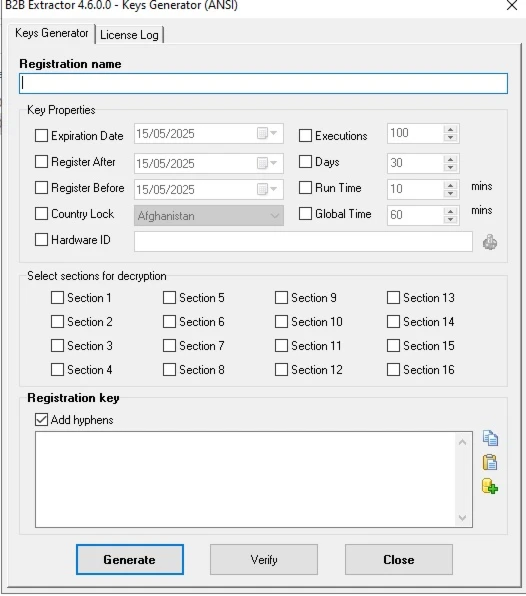Viewport: 526px width, 596px height.
Task: Switch to the Keys Generator tab
Action: (x=52, y=33)
